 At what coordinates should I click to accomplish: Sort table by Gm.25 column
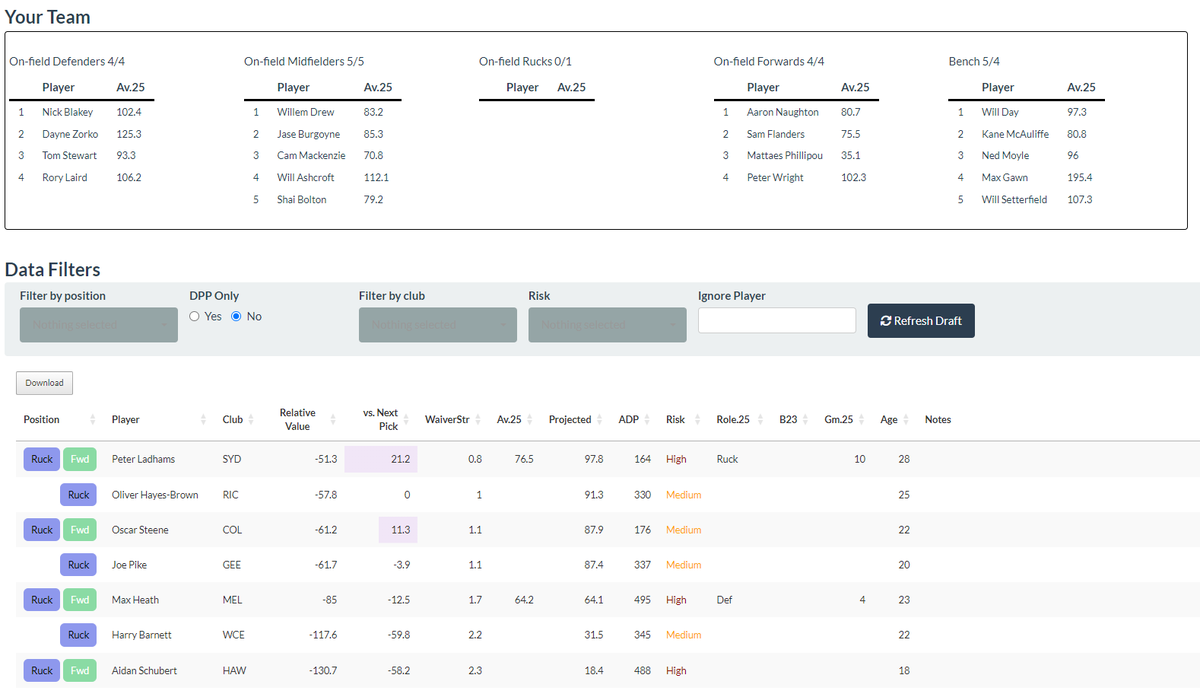845,419
